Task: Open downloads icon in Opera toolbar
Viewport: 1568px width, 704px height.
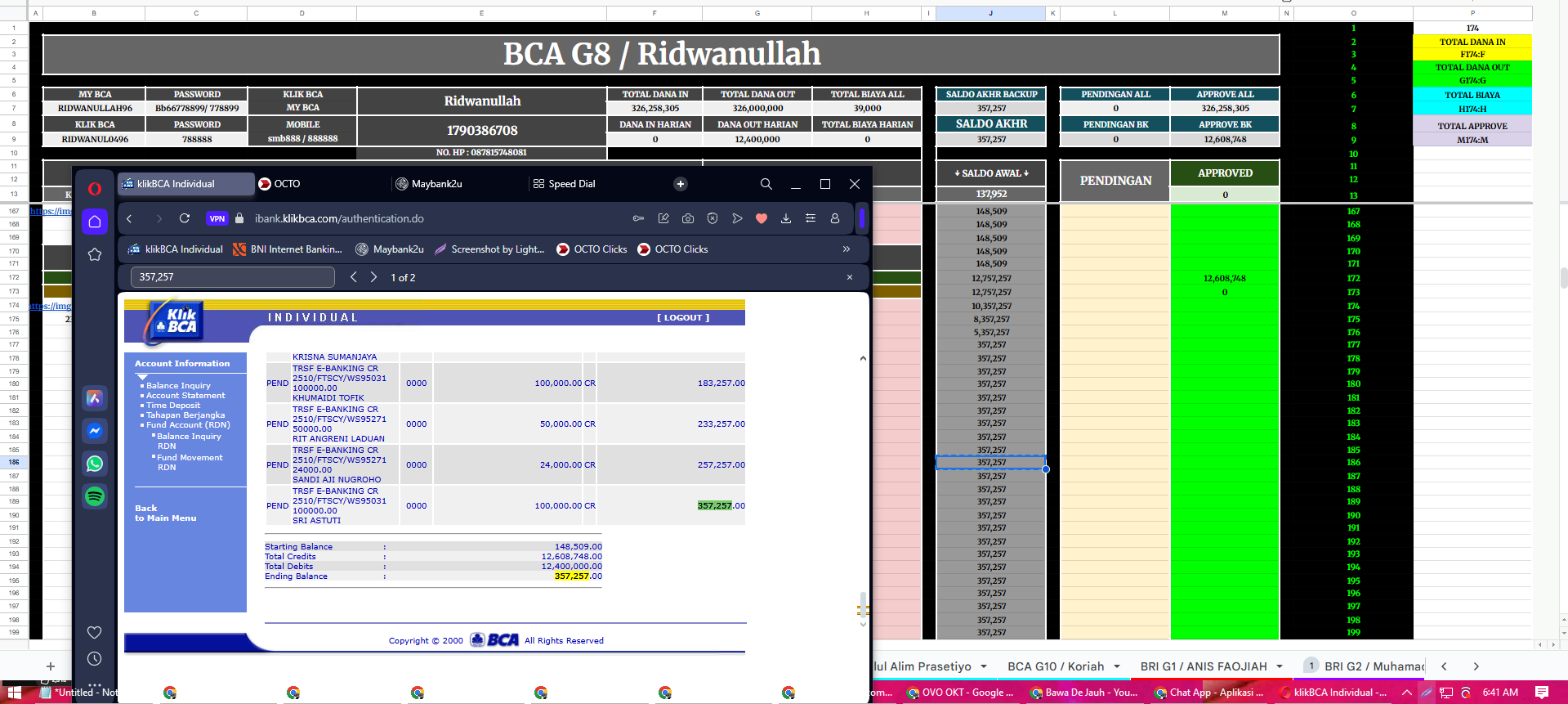Action: (x=786, y=218)
